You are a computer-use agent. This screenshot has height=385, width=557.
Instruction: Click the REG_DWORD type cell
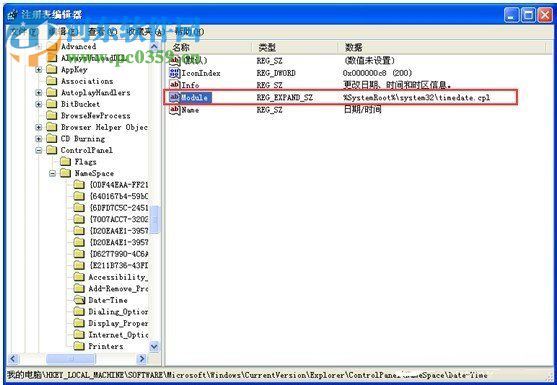276,73
